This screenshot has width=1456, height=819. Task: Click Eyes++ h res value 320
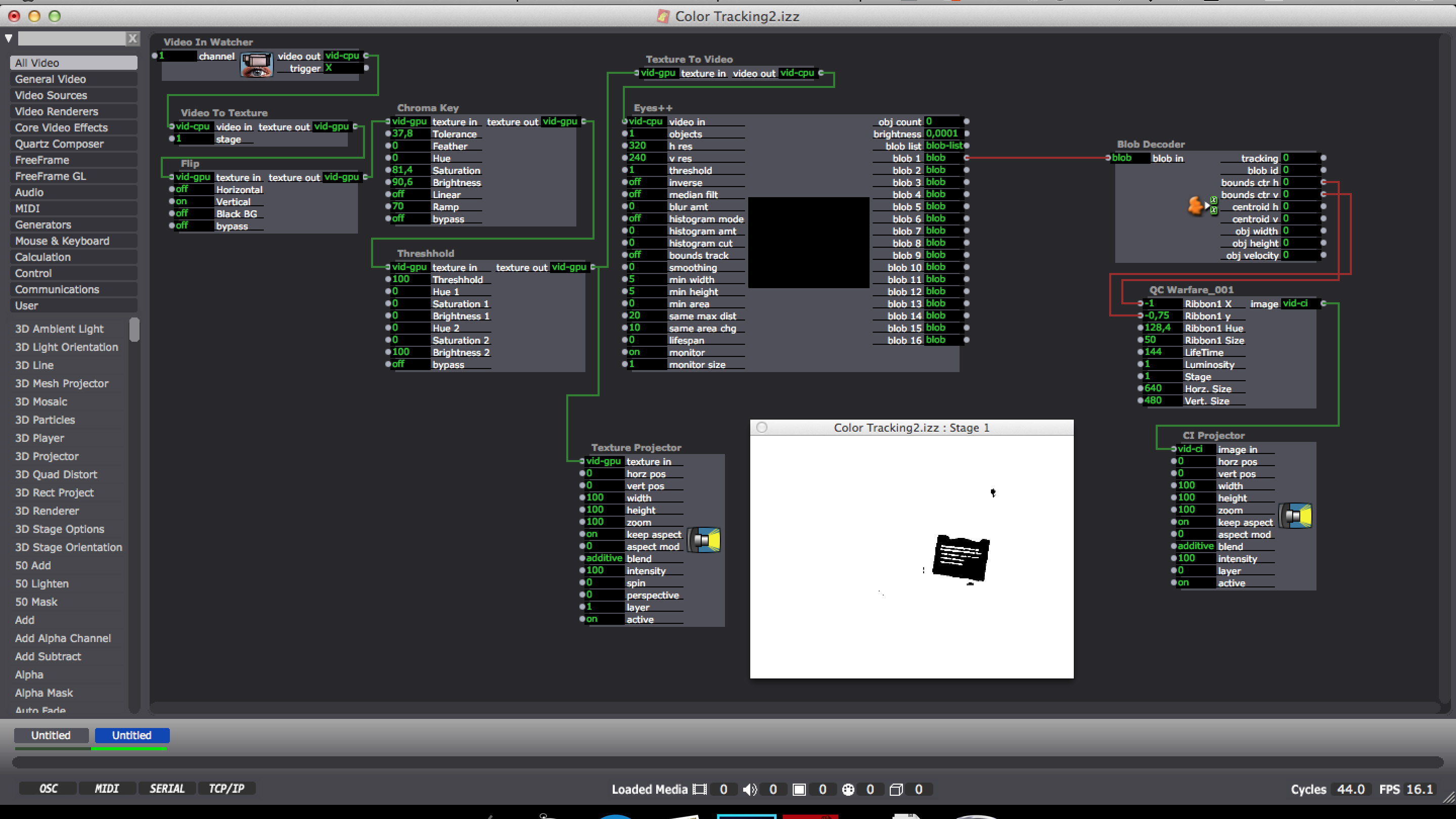tap(647, 145)
